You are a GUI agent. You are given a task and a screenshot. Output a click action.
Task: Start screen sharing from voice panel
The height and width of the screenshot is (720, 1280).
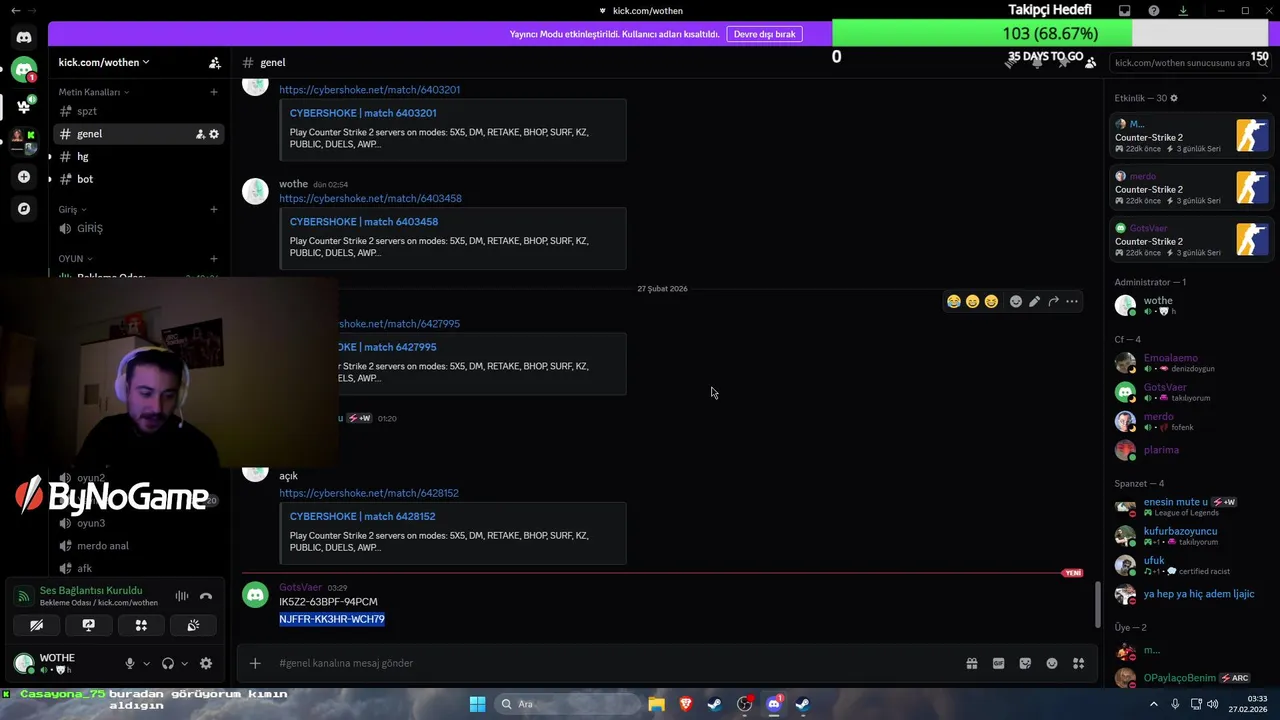tap(89, 625)
